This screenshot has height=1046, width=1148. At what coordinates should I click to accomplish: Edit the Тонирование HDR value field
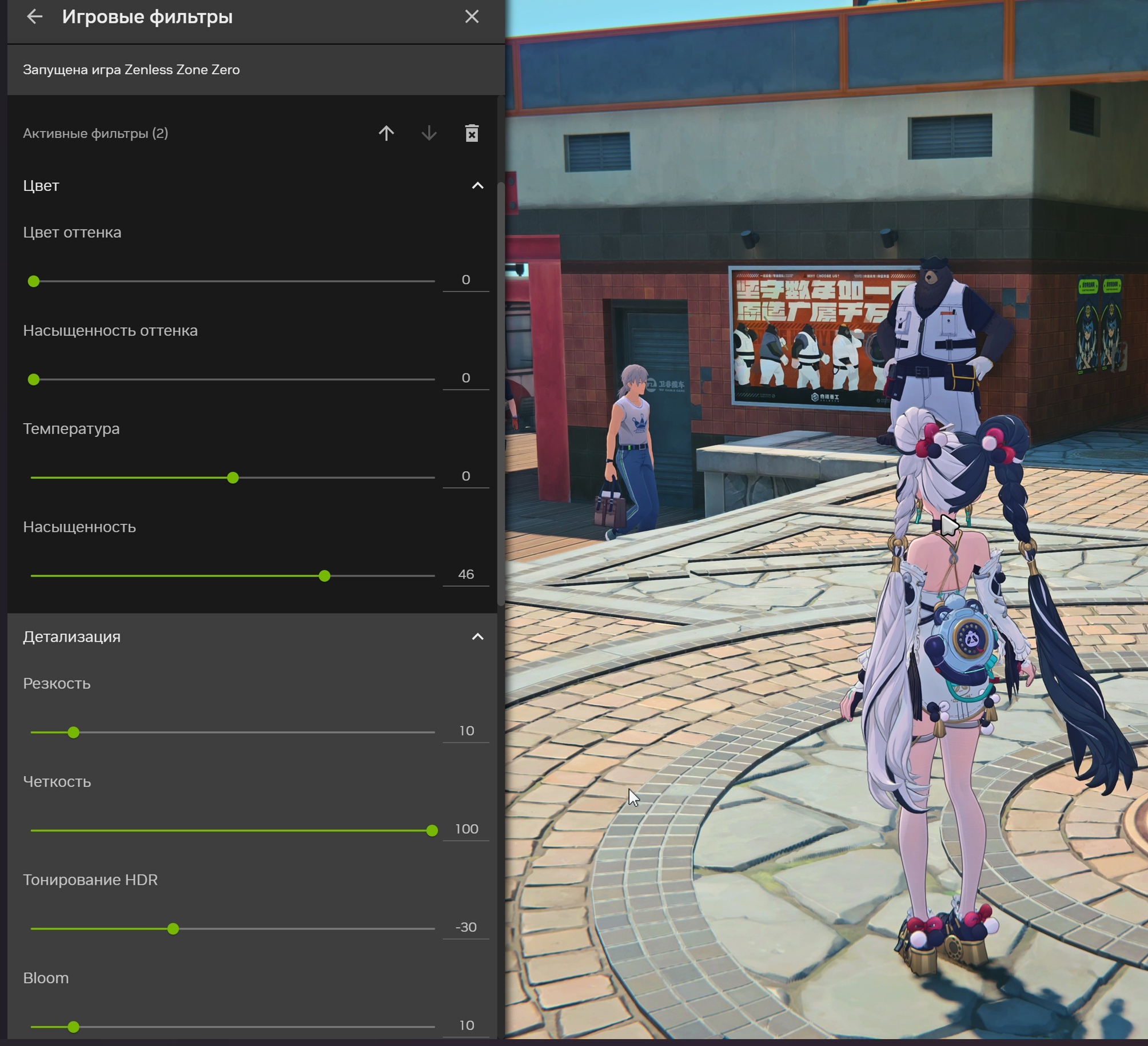(x=466, y=927)
